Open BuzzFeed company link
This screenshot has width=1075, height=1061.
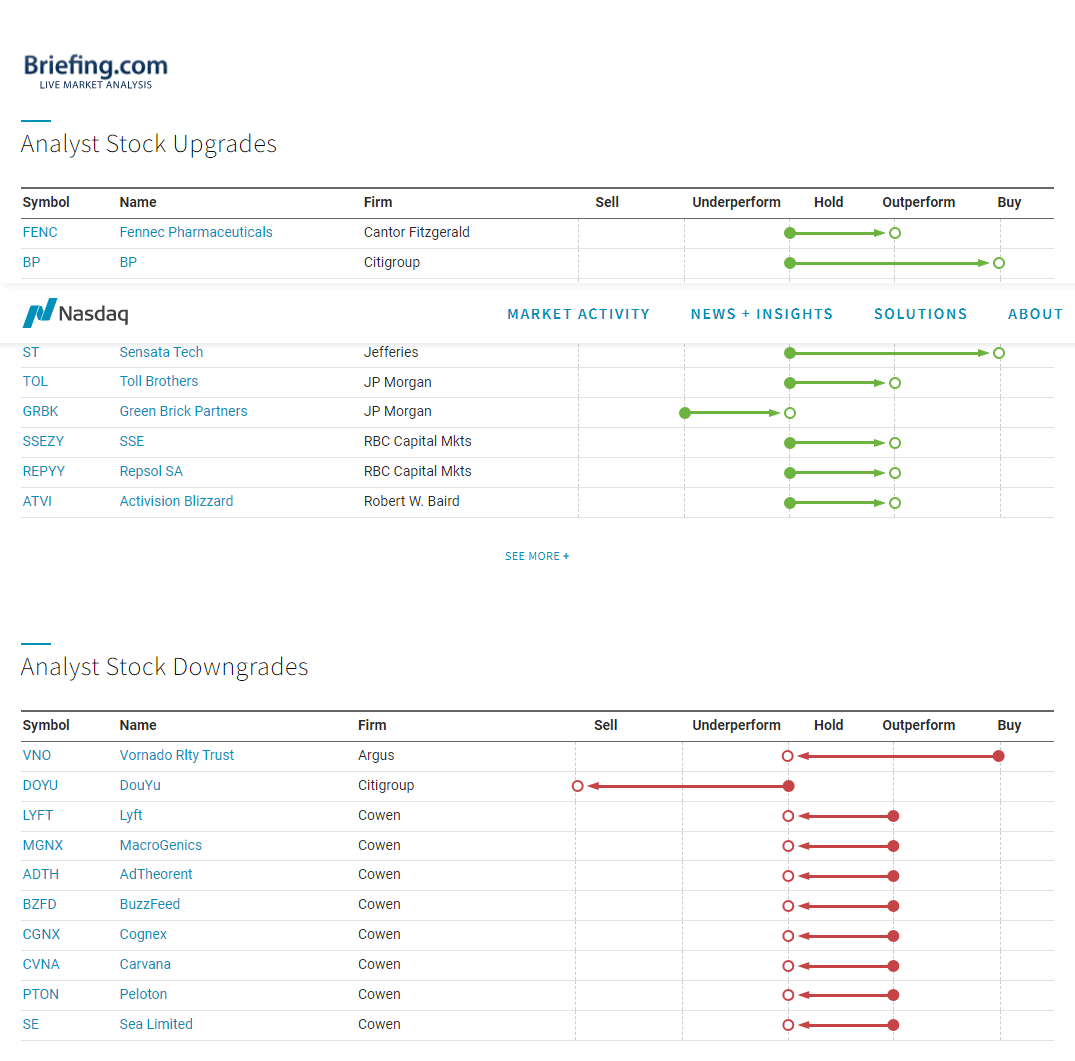click(x=149, y=905)
